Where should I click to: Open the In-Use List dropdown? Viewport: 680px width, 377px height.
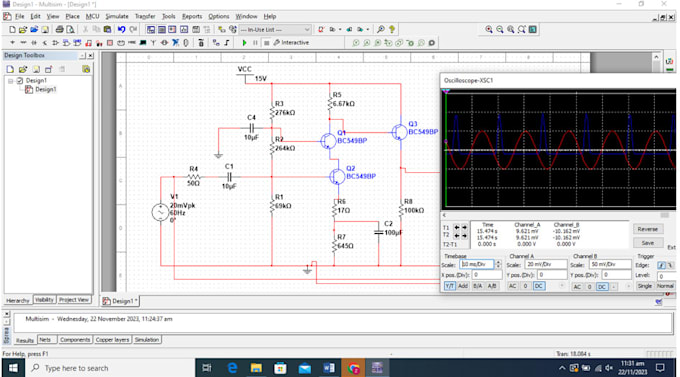[307, 30]
